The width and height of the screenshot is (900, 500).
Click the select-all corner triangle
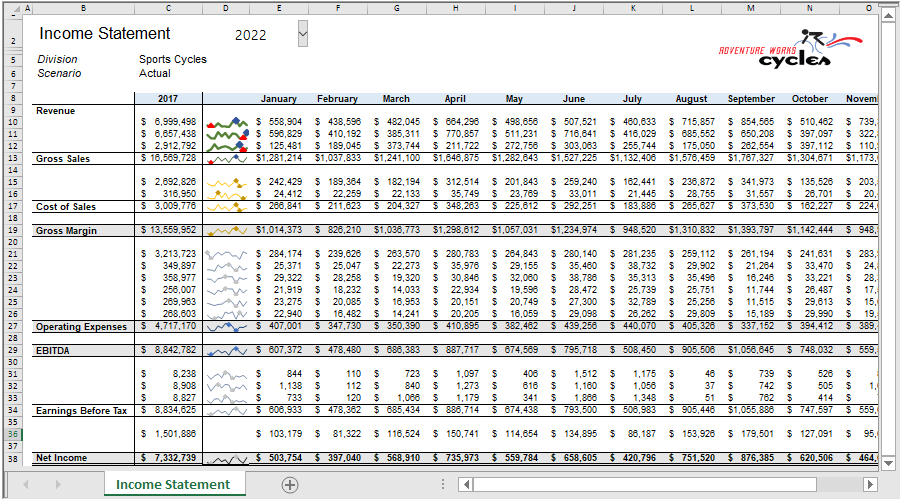tap(14, 9)
